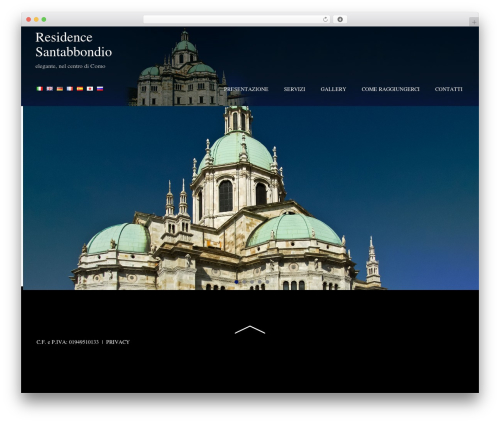Screen dimensions: 500x423
Task: Click the upward chevron in the footer
Action: point(250,329)
